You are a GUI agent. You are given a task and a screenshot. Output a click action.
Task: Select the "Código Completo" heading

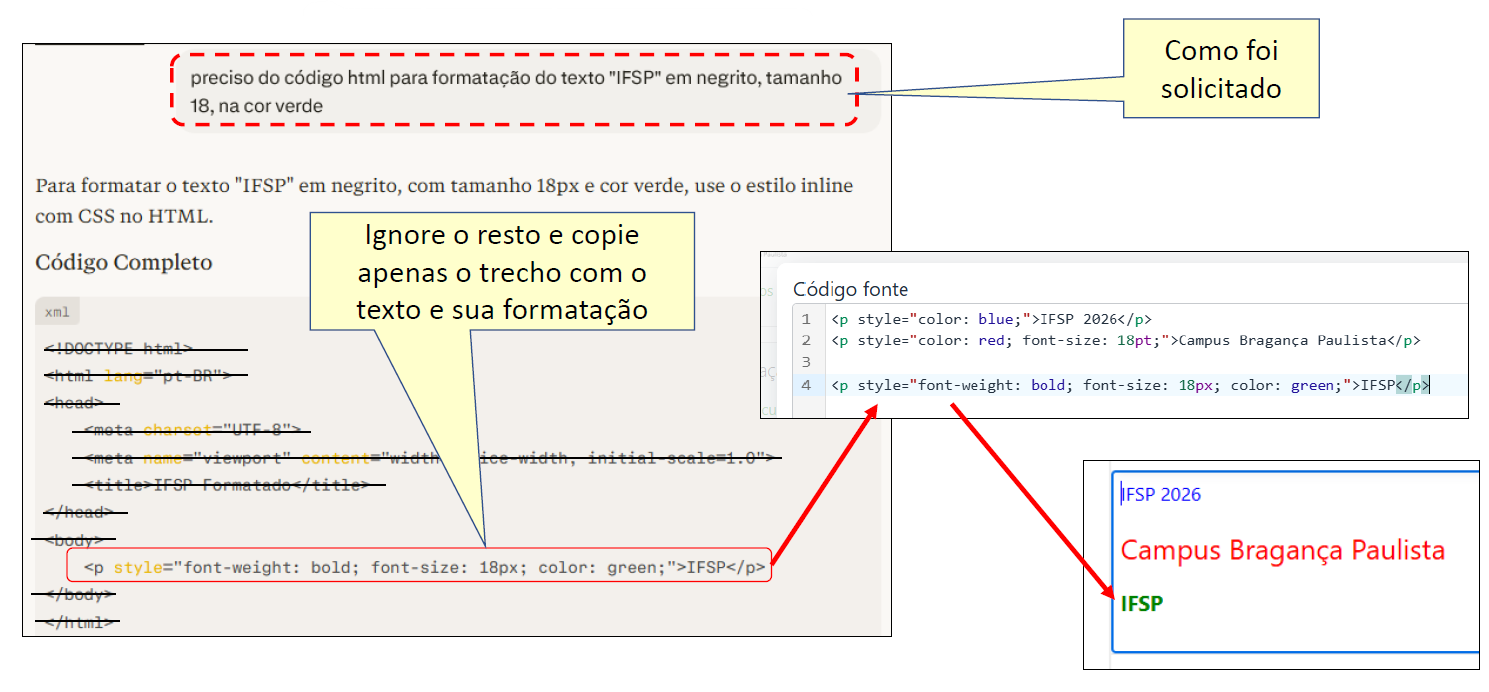(x=124, y=263)
